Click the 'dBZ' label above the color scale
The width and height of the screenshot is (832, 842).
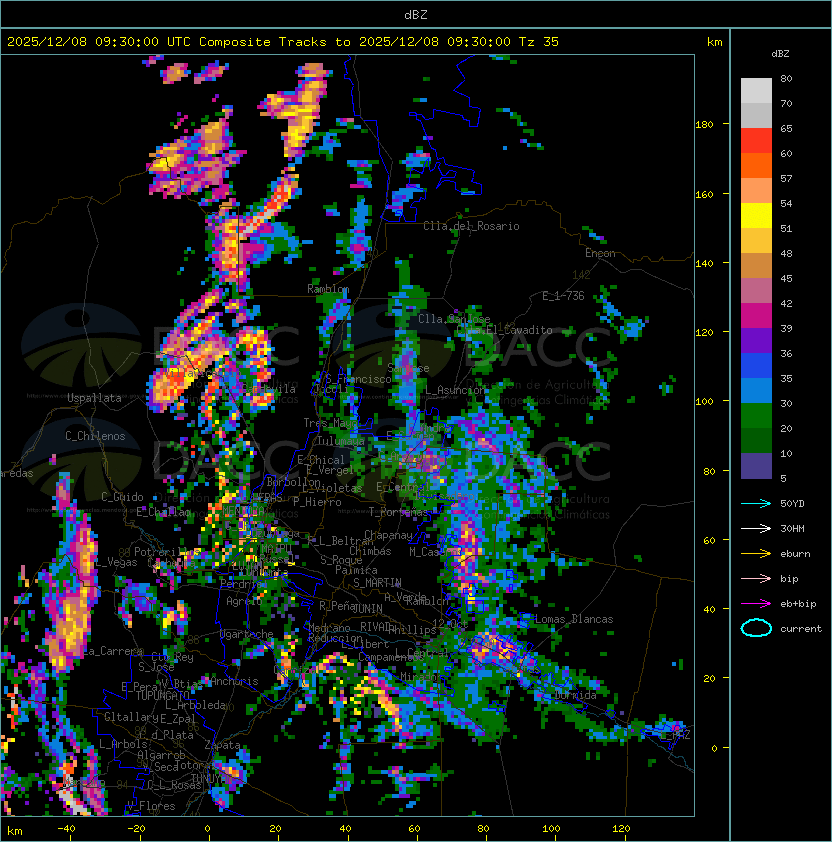(780, 54)
